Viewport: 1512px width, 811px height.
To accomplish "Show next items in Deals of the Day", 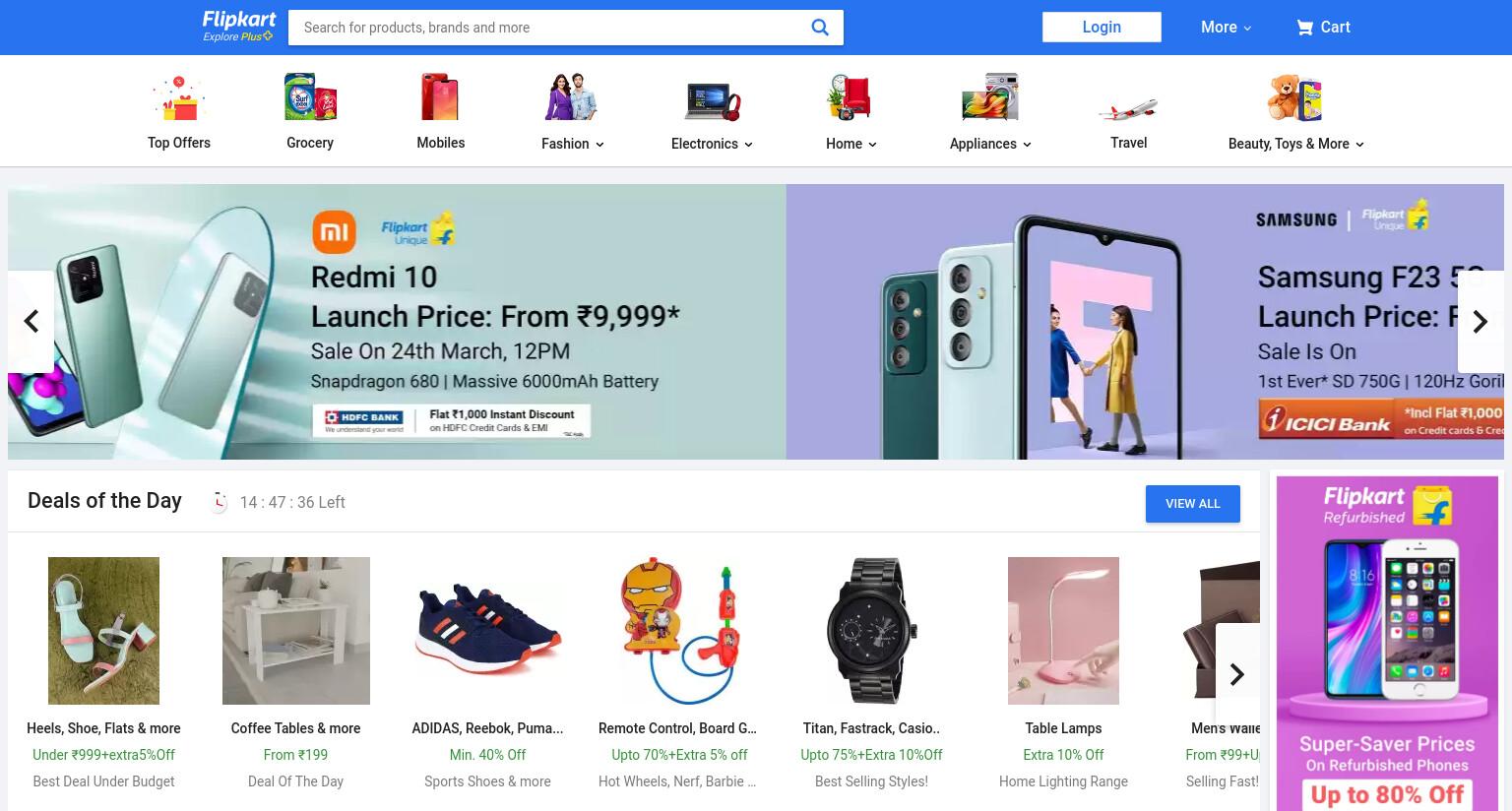I will [1237, 674].
